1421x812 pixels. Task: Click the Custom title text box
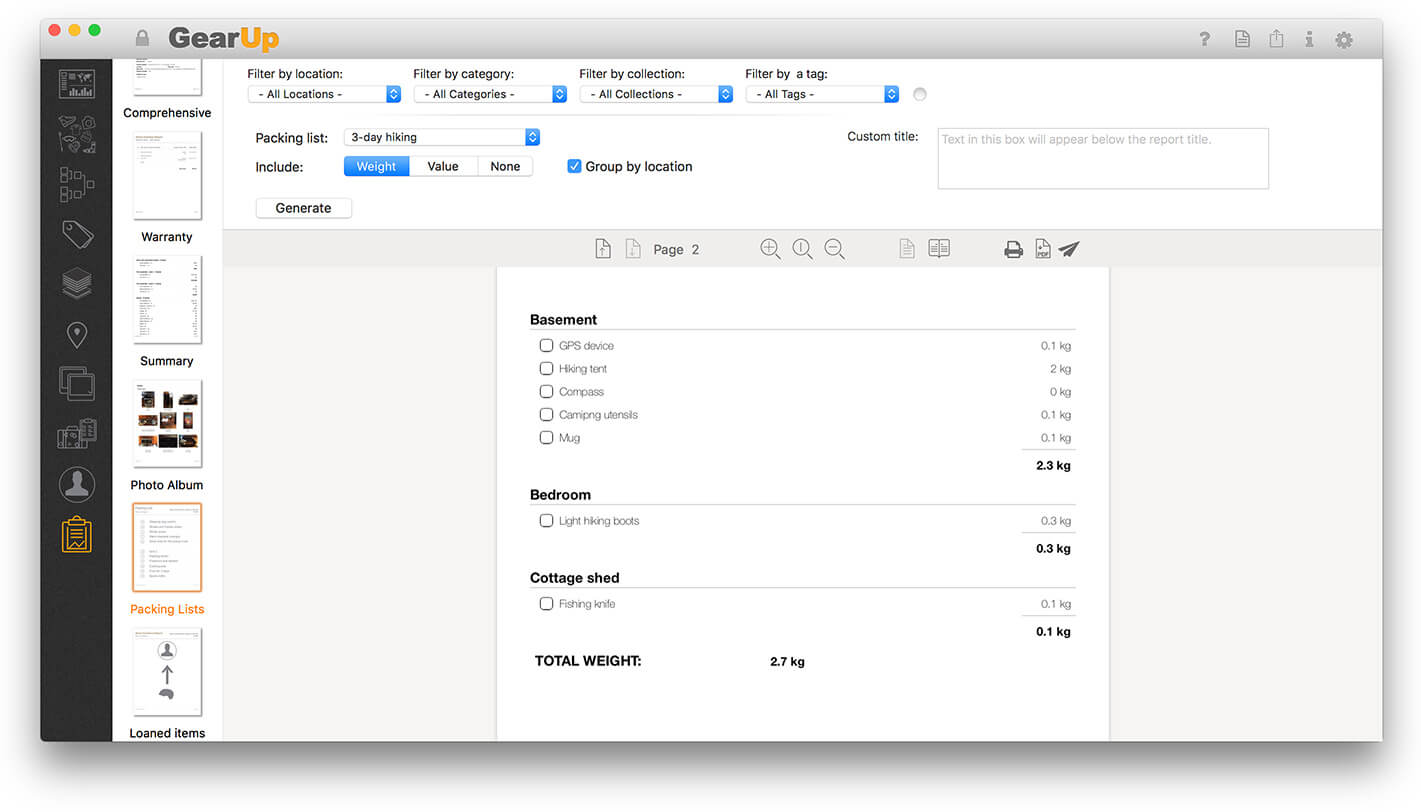tap(1102, 158)
